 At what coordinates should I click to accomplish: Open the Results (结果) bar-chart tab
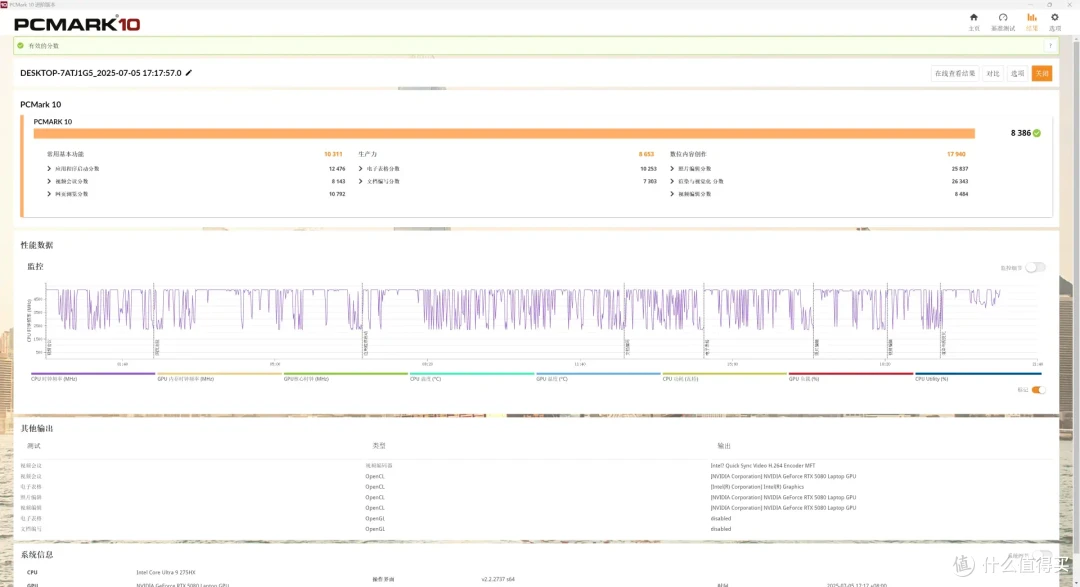tap(1031, 21)
